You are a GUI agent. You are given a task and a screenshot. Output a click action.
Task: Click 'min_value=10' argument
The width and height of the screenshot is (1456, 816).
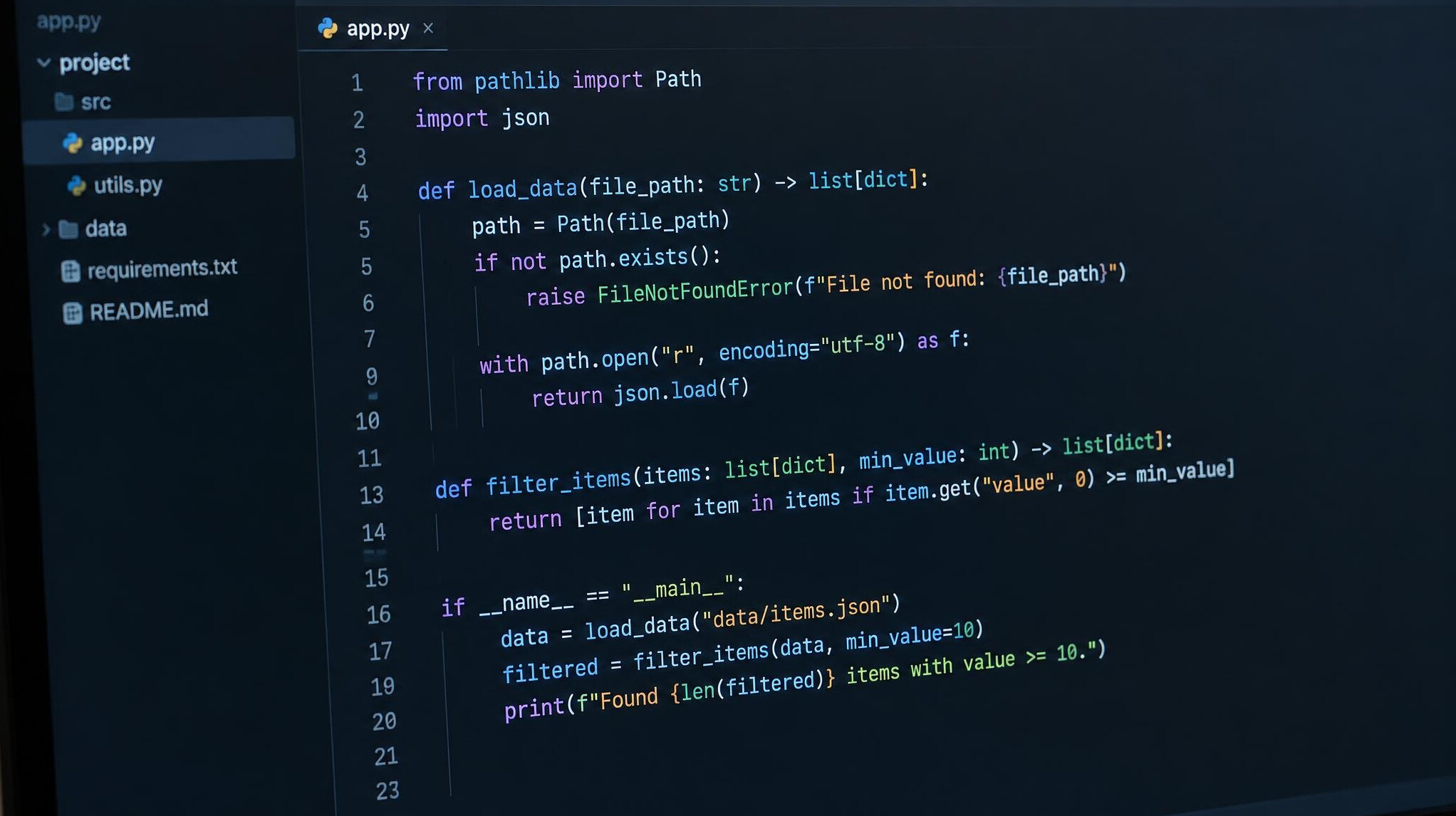[910, 635]
